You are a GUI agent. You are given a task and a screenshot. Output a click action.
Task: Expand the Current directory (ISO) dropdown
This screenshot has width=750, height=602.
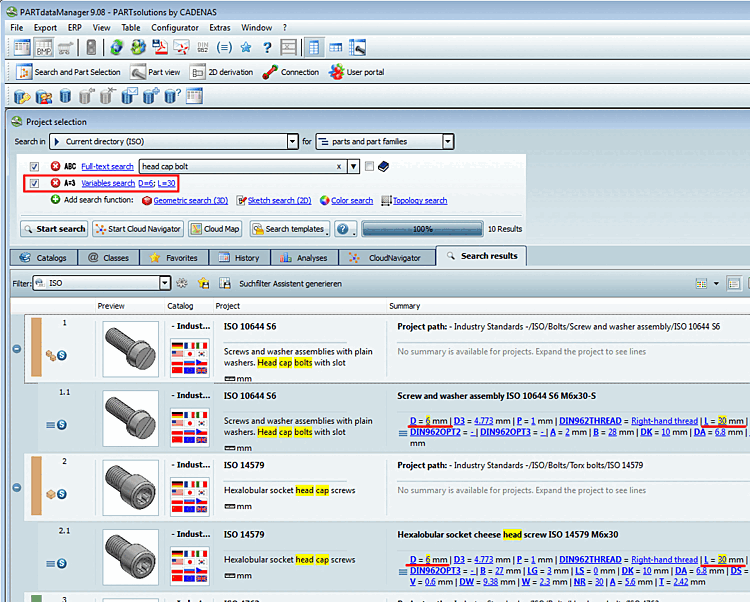(292, 142)
